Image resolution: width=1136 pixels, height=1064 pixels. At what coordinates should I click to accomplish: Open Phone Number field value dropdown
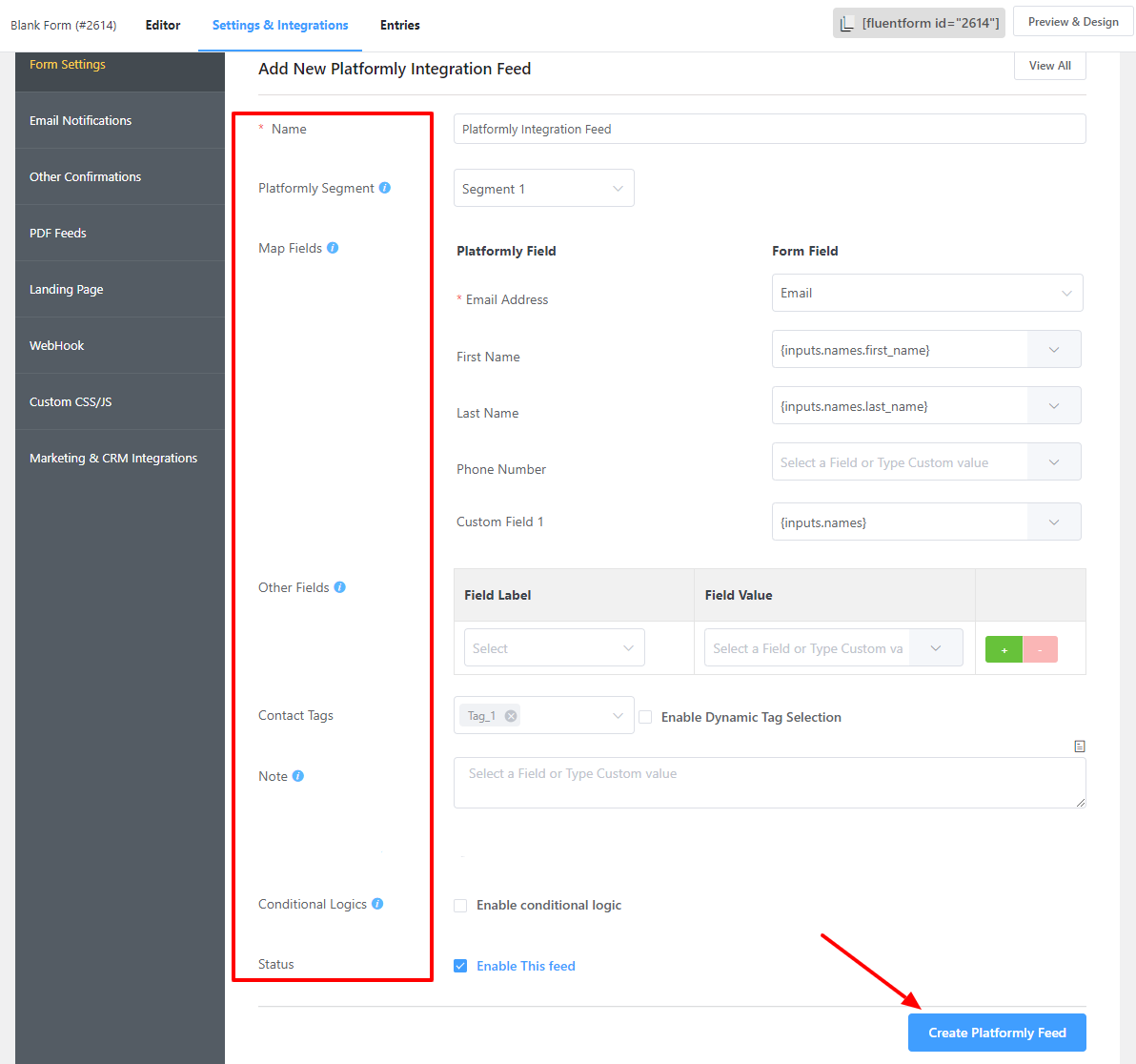pos(1054,462)
